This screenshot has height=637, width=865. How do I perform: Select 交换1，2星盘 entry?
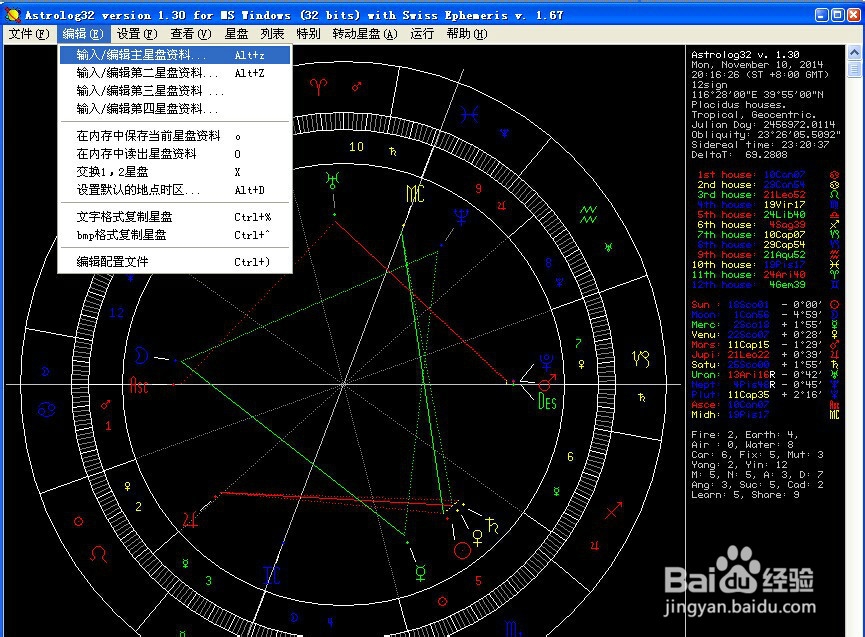[x=175, y=172]
